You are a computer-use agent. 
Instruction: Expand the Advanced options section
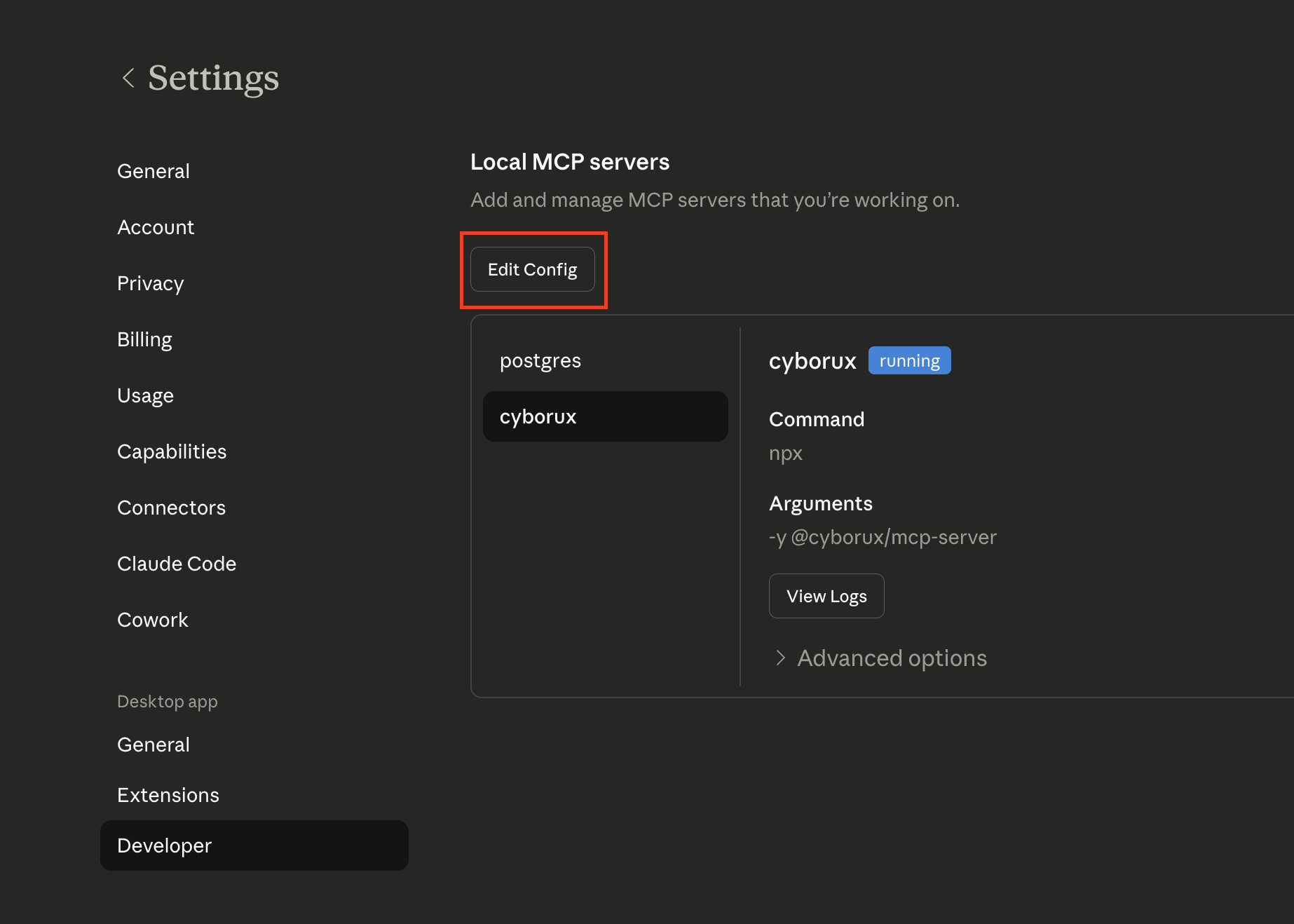pos(891,658)
